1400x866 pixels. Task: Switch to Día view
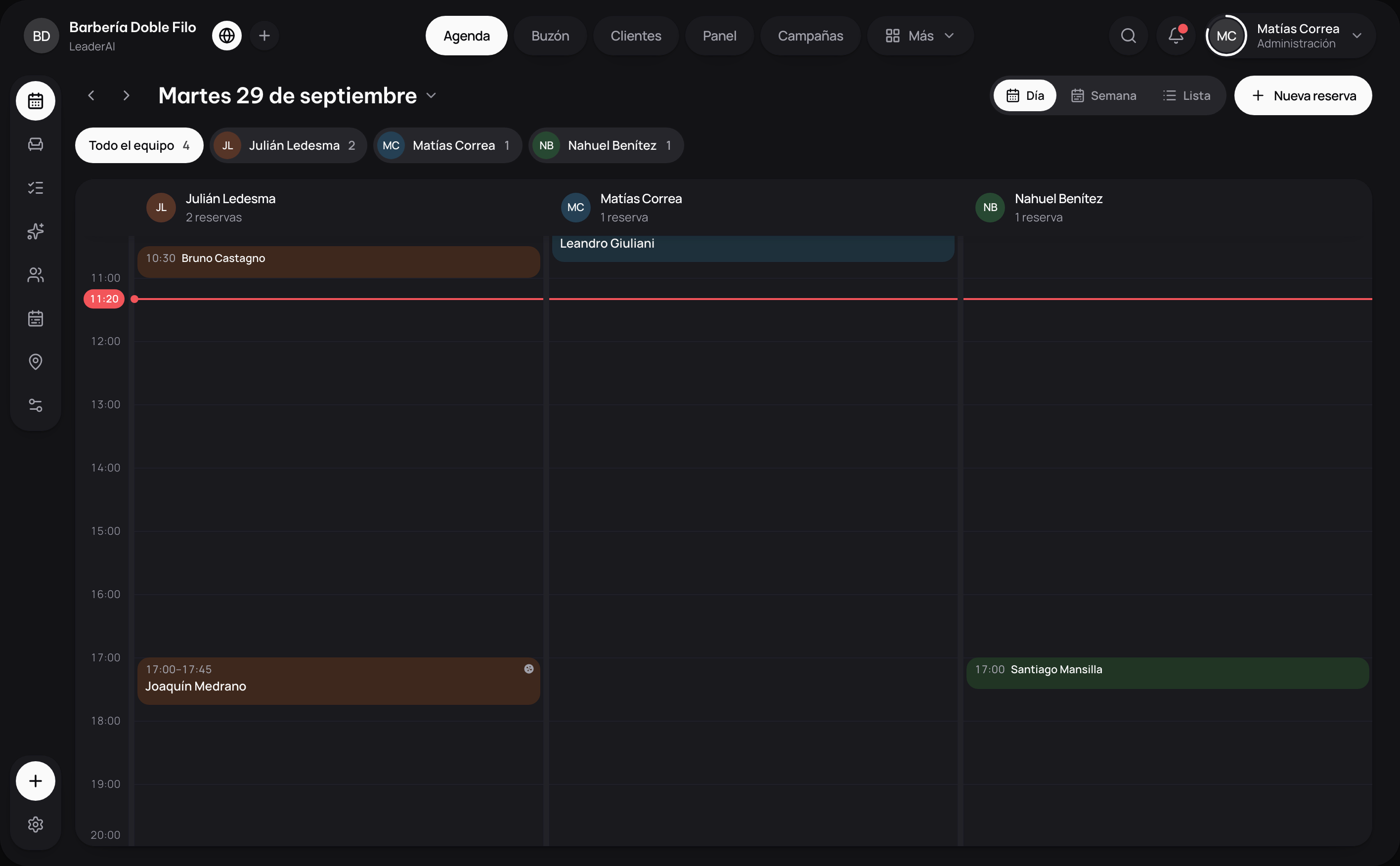tap(1025, 96)
